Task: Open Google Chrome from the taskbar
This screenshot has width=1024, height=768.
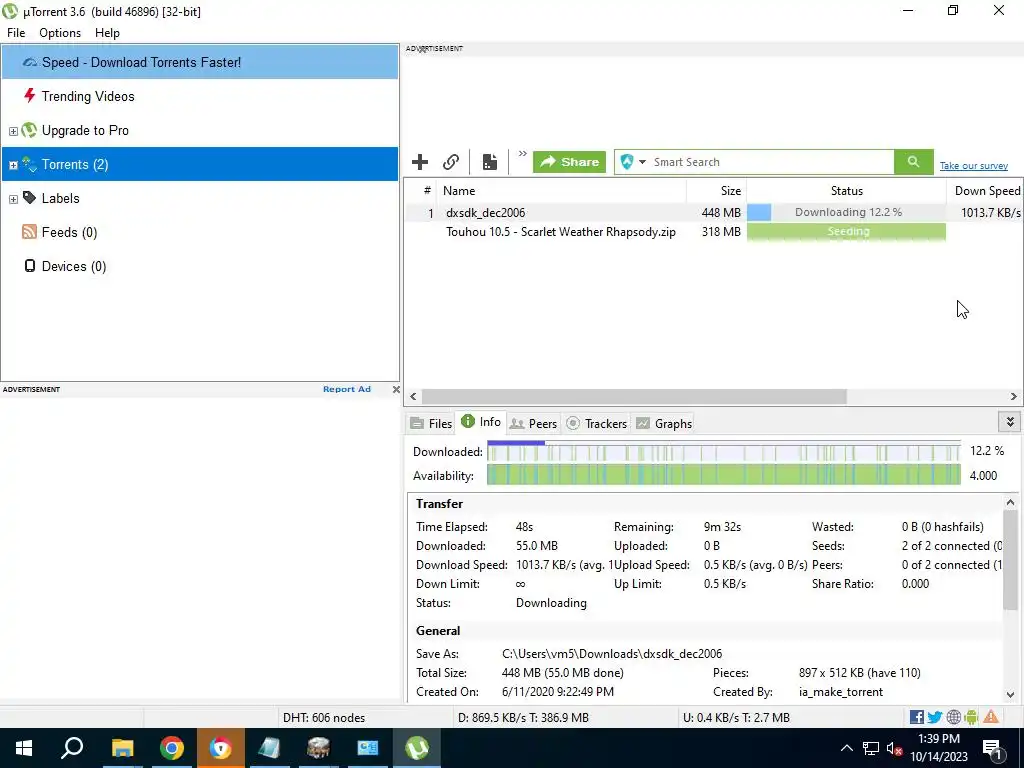Action: (x=172, y=748)
